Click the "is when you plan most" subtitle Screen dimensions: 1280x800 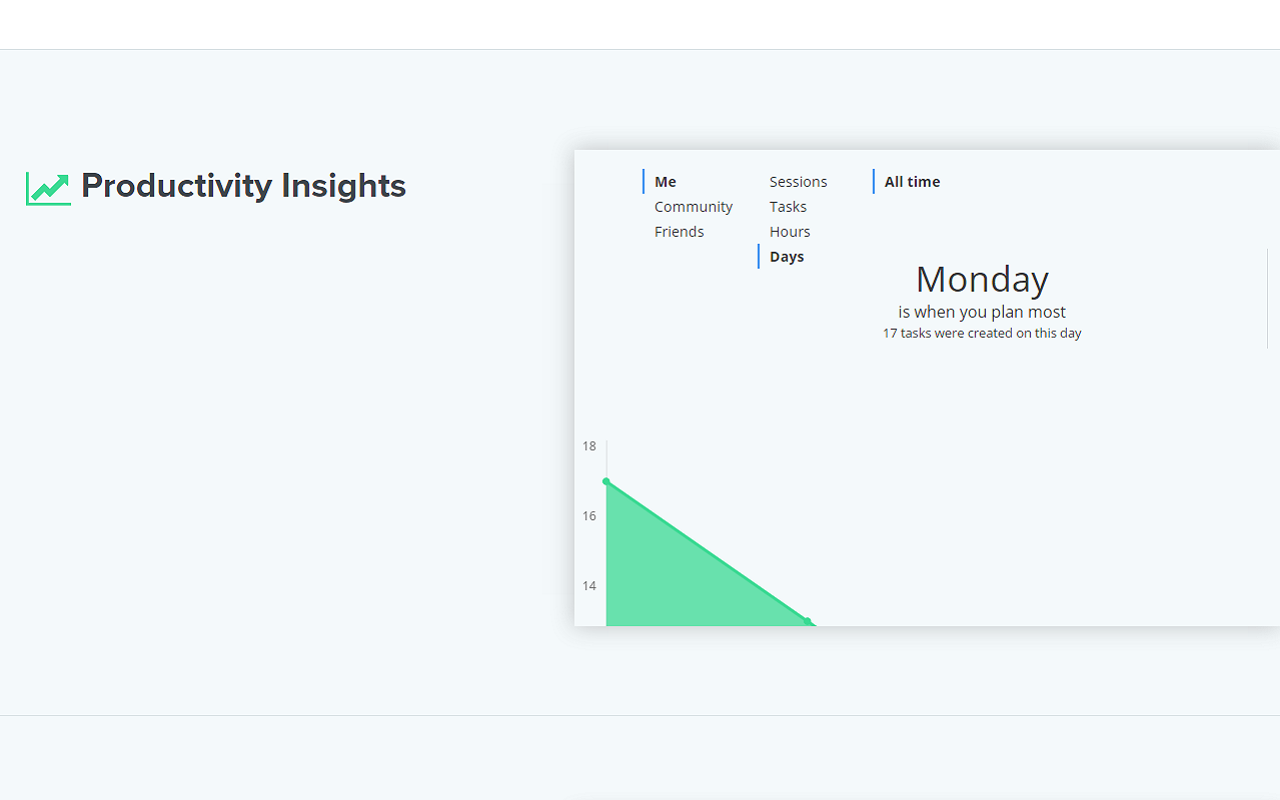coord(982,312)
